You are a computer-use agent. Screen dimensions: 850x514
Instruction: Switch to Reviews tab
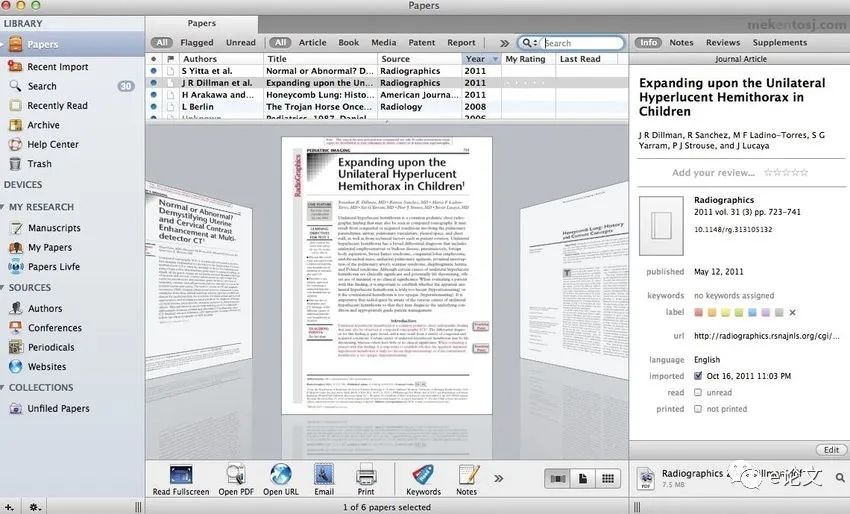[x=723, y=43]
